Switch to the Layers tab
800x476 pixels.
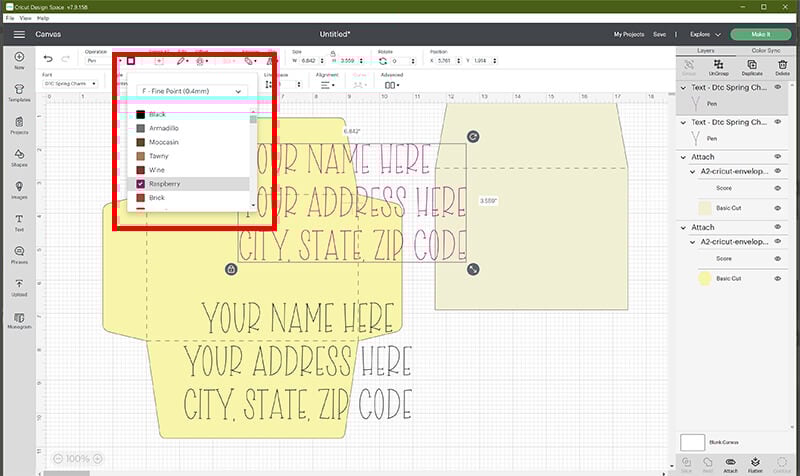(706, 51)
